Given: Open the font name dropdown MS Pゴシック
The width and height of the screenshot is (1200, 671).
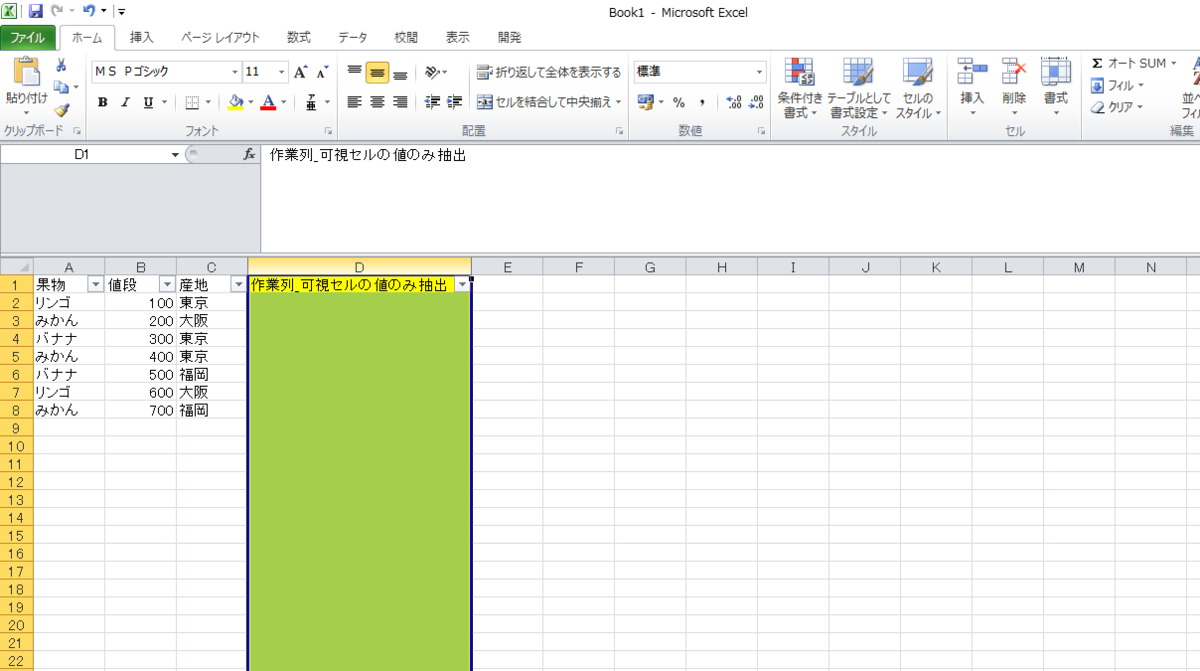Looking at the screenshot, I should [235, 72].
